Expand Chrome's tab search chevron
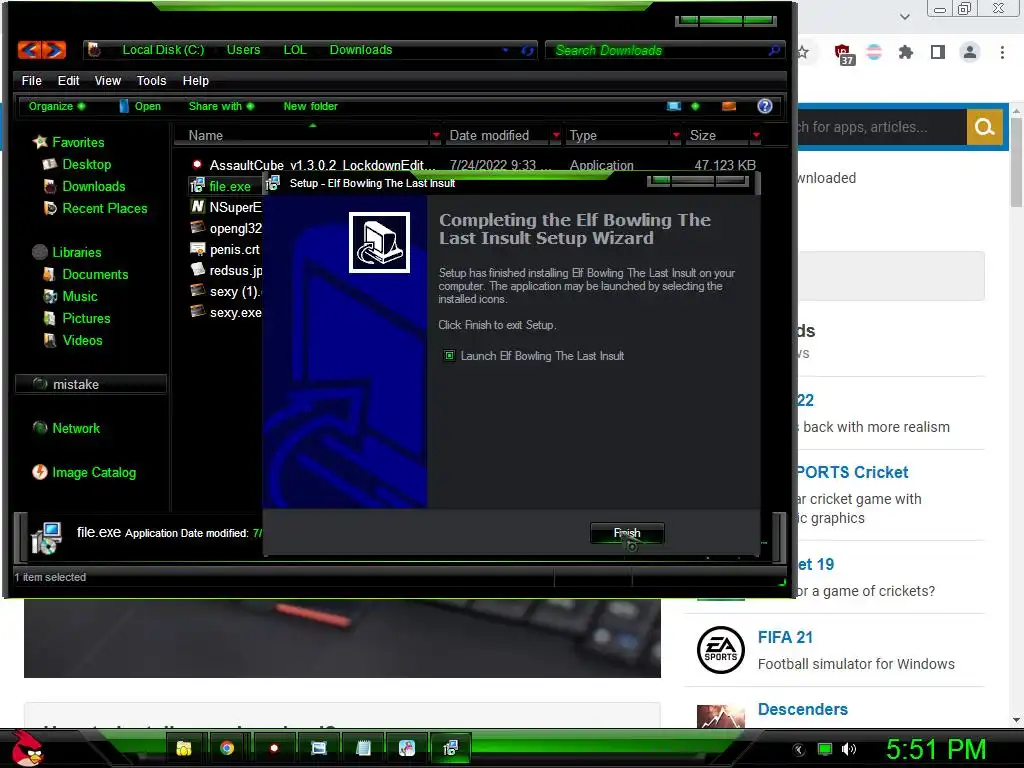Screen dimensions: 1024x768 (904, 16)
